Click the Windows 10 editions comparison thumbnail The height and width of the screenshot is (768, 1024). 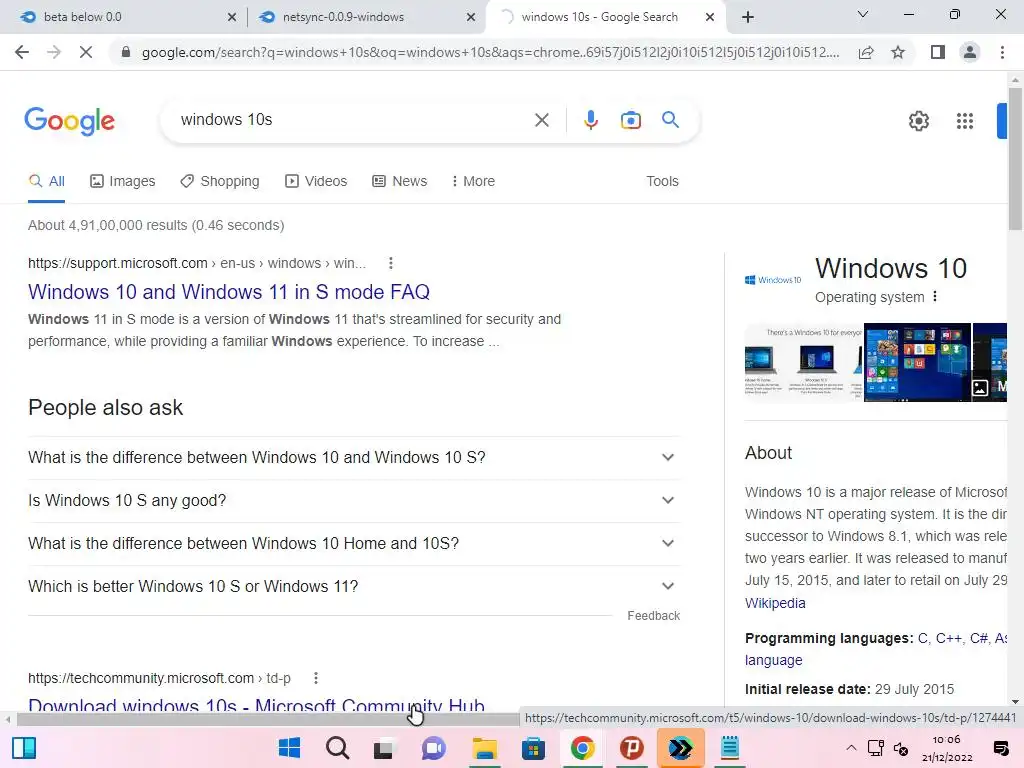803,362
